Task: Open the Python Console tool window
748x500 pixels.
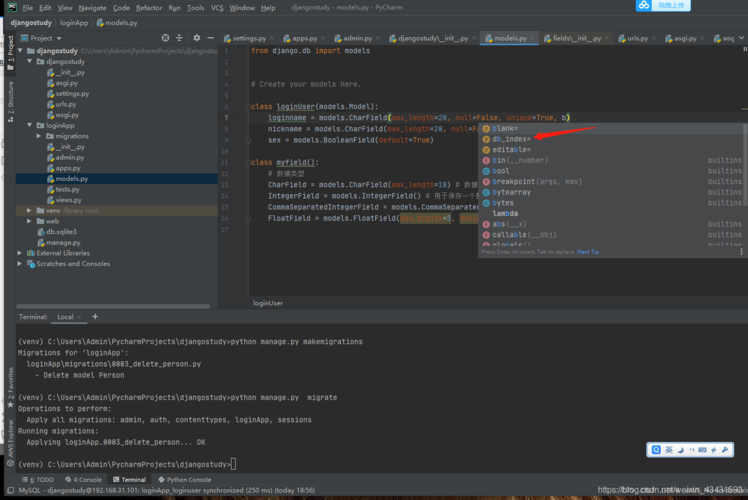Action: click(185, 479)
